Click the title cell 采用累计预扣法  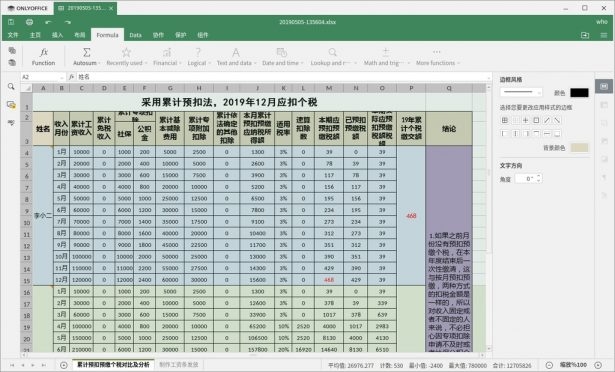coord(229,102)
